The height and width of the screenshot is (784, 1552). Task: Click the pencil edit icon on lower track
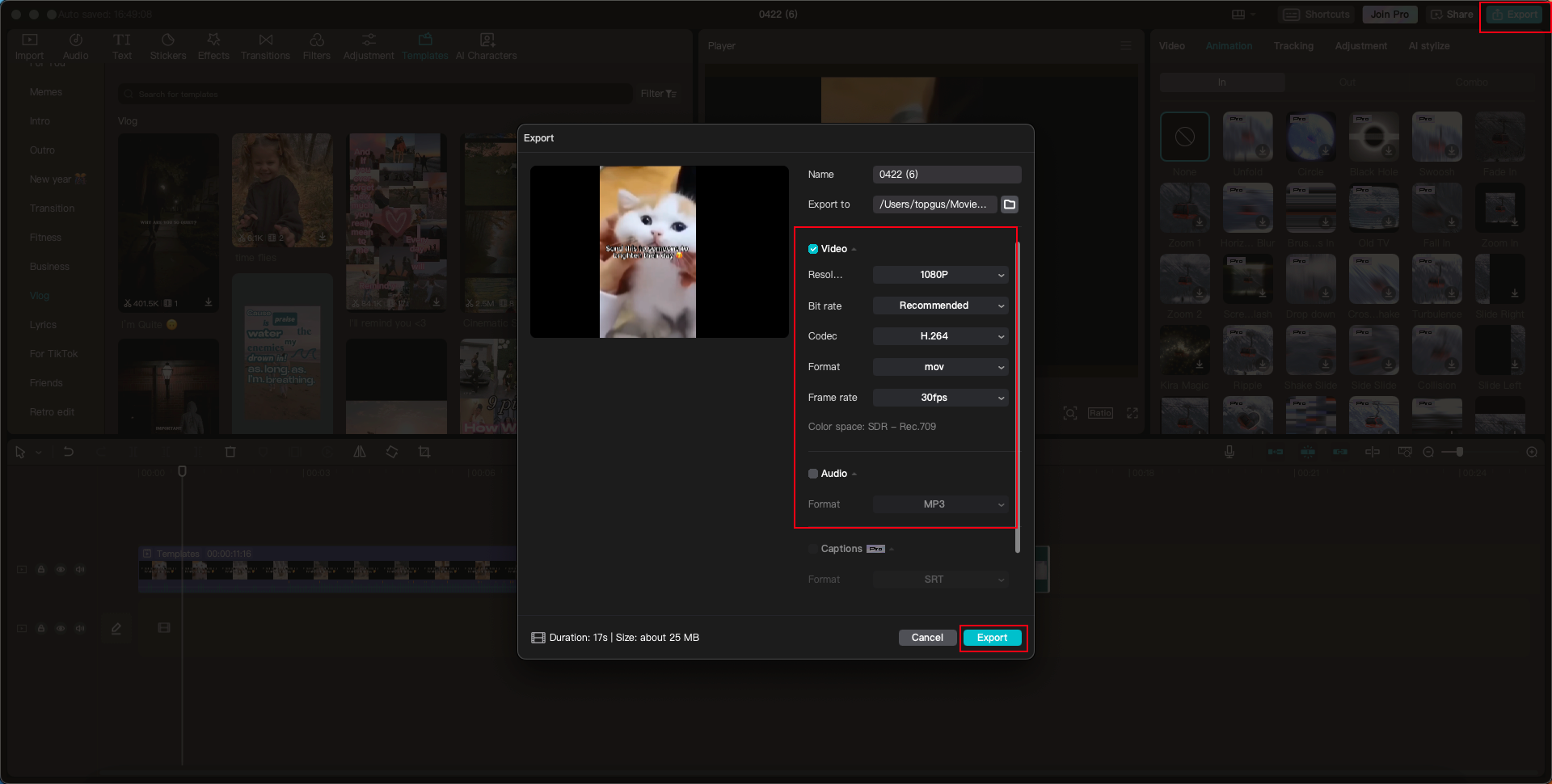click(116, 628)
